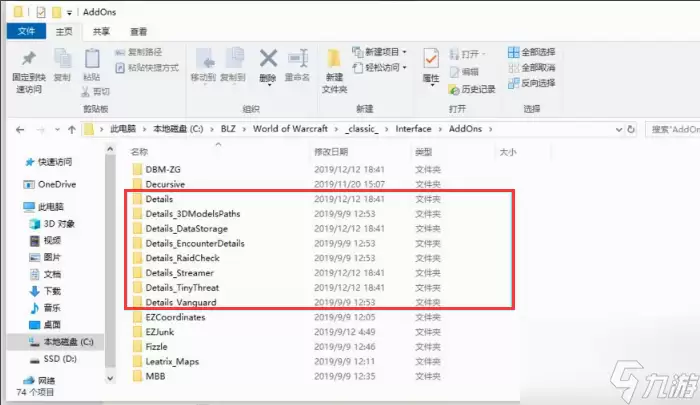
Task: Click the Delete (删除) X icon
Action: click(268, 58)
